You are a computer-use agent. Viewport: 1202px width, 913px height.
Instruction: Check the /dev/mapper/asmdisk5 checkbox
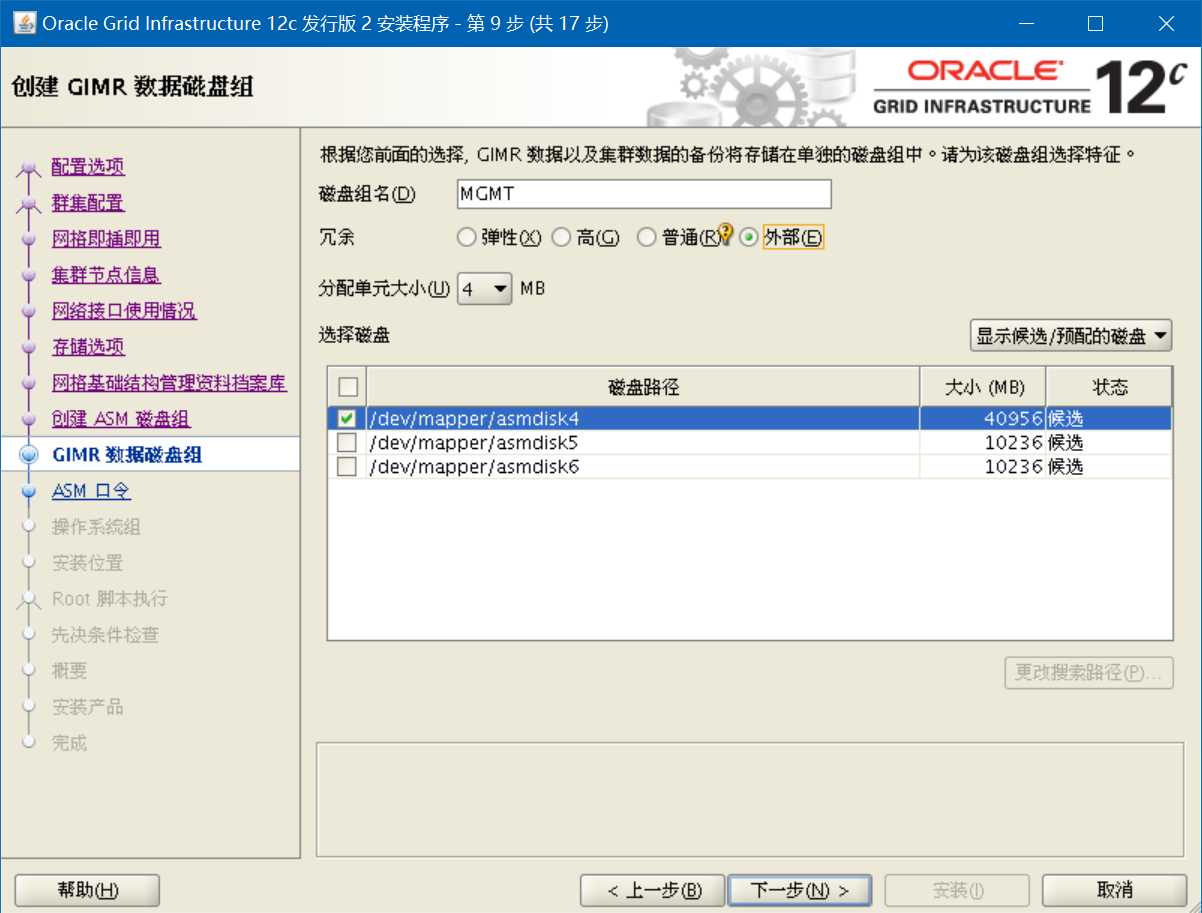tap(347, 442)
